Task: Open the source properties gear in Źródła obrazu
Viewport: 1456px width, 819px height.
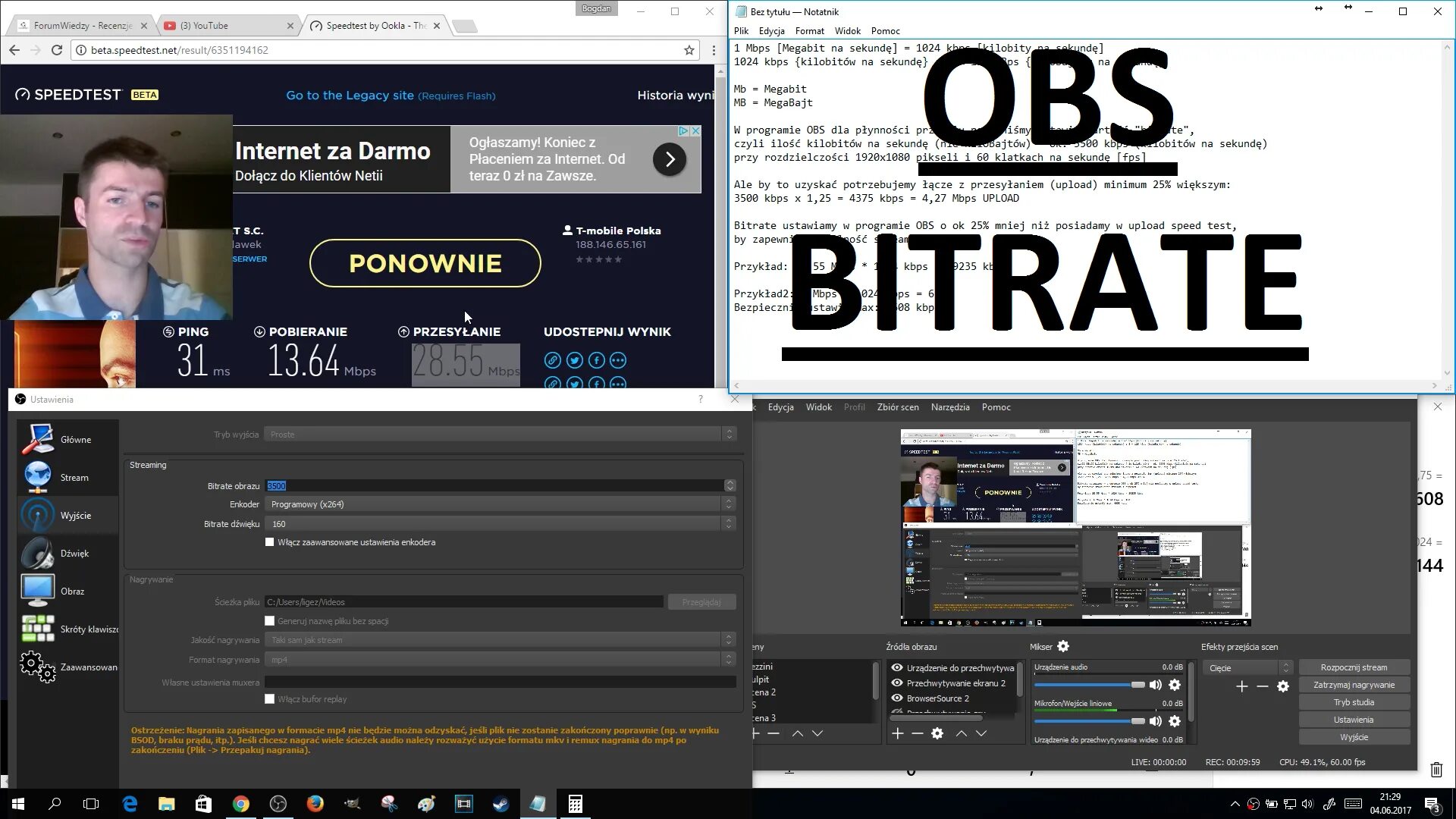Action: coord(937,733)
